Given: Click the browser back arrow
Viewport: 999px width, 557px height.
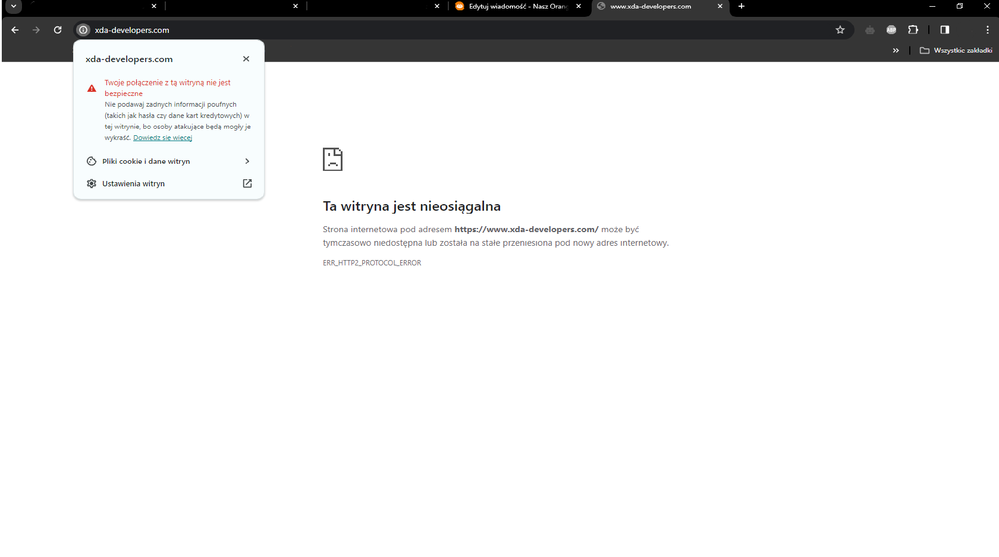Looking at the screenshot, I should (15, 30).
